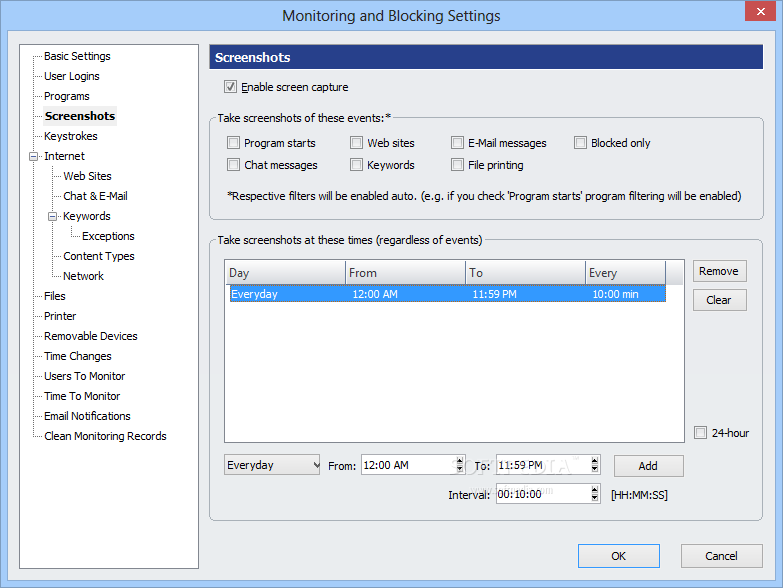Open Basic Settings in the tree
783x588 pixels.
coord(77,56)
